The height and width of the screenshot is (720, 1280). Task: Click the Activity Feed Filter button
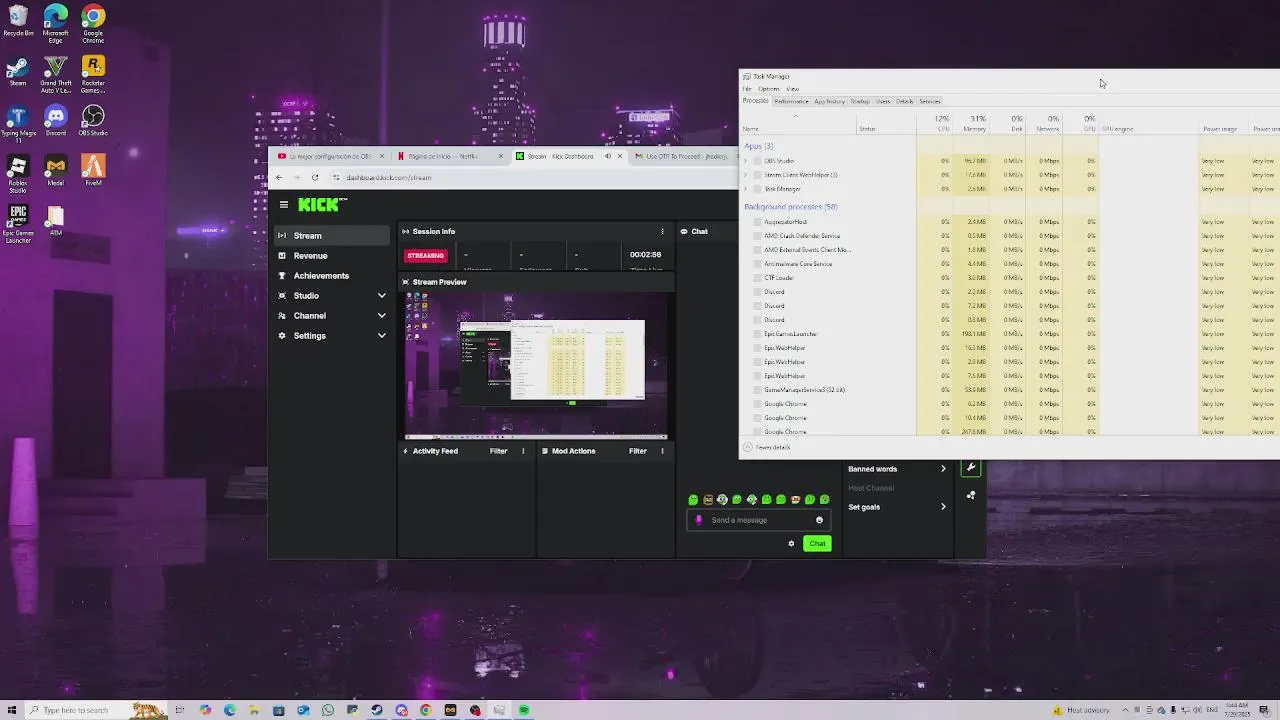tap(498, 451)
